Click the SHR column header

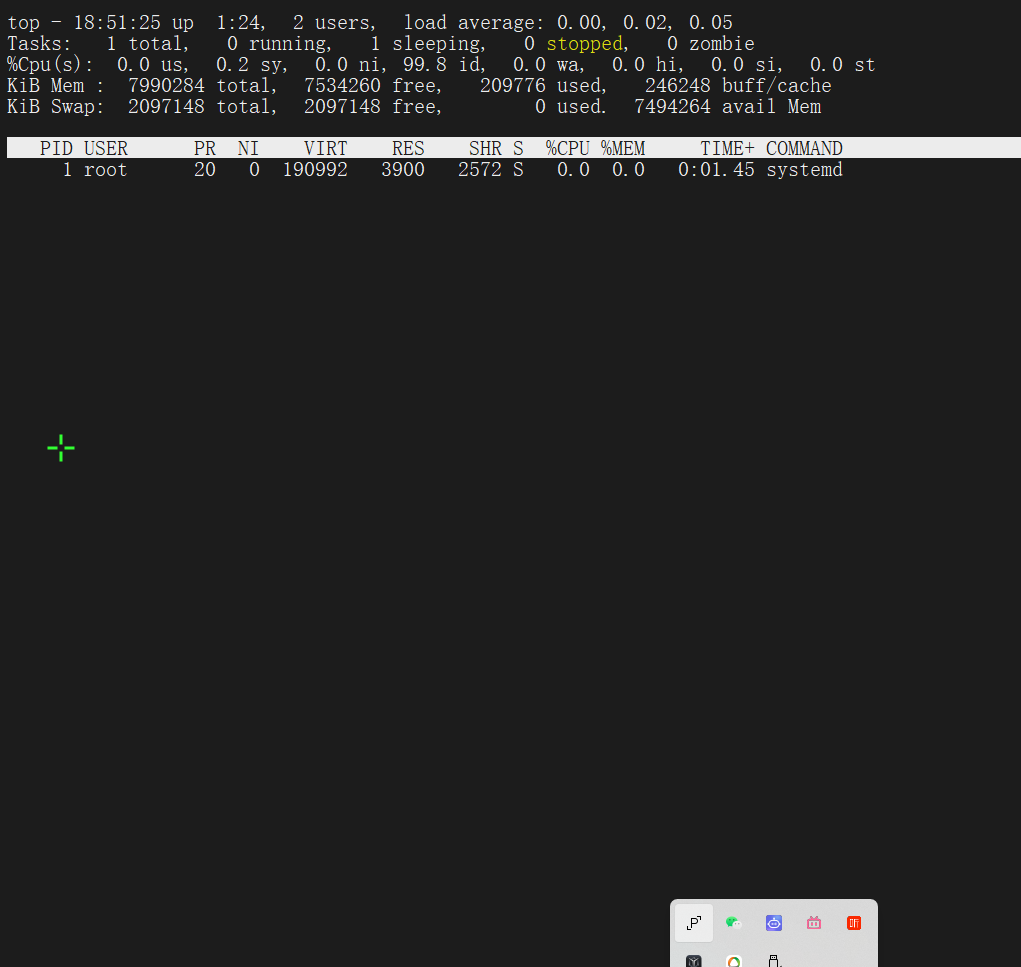(x=485, y=148)
